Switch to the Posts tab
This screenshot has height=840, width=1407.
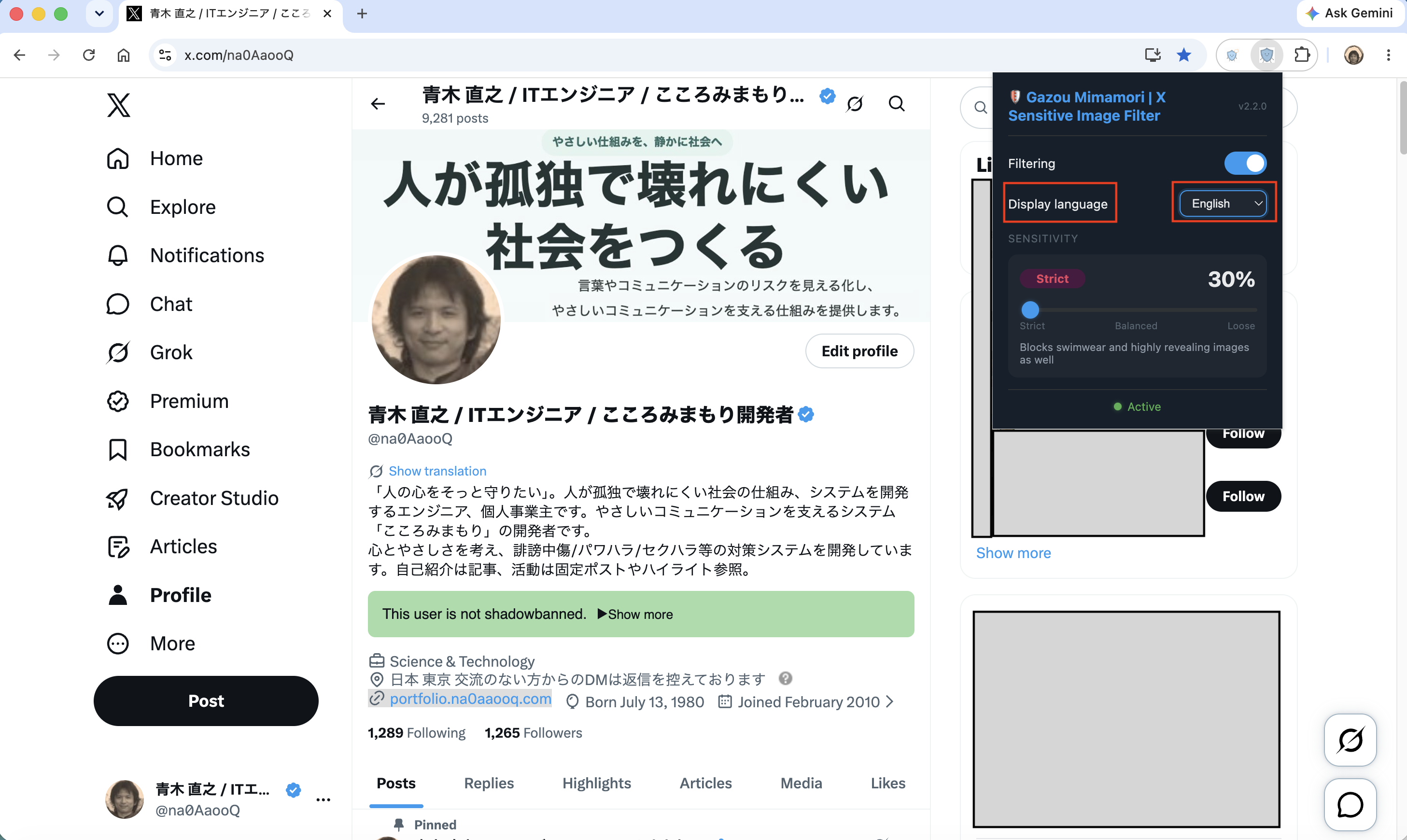[396, 783]
